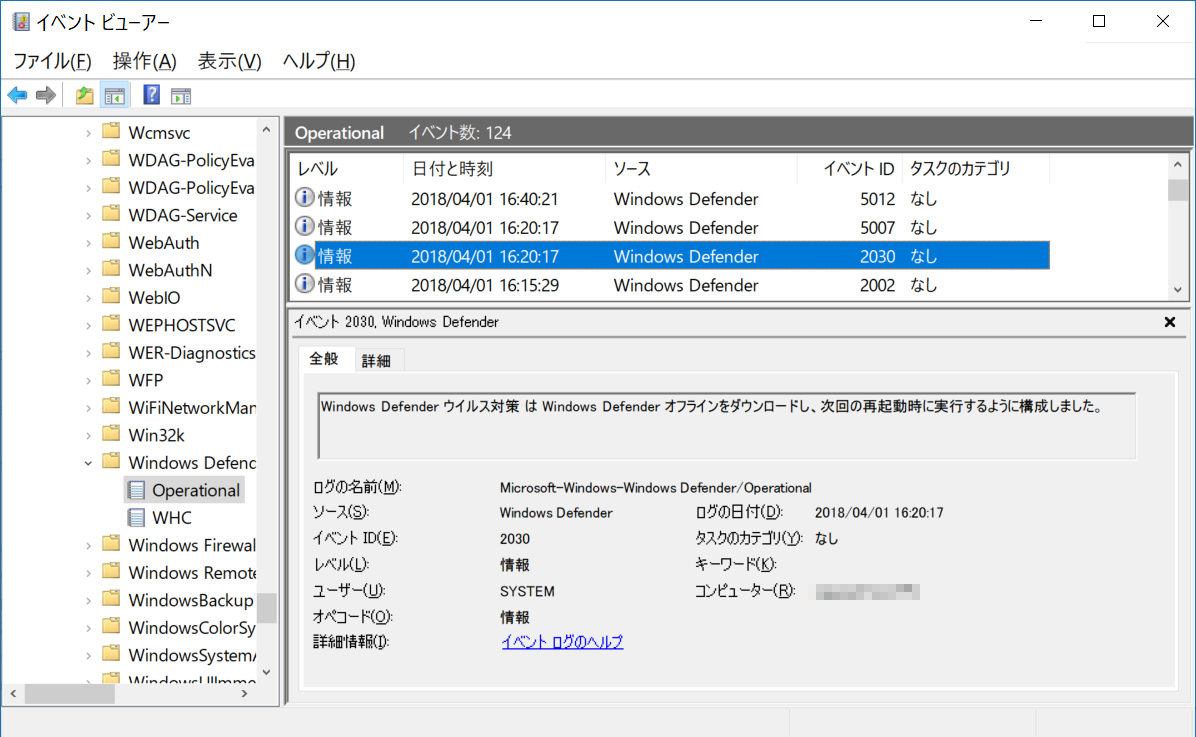Click the Back arrow toolbar icon

pyautogui.click(x=18, y=95)
